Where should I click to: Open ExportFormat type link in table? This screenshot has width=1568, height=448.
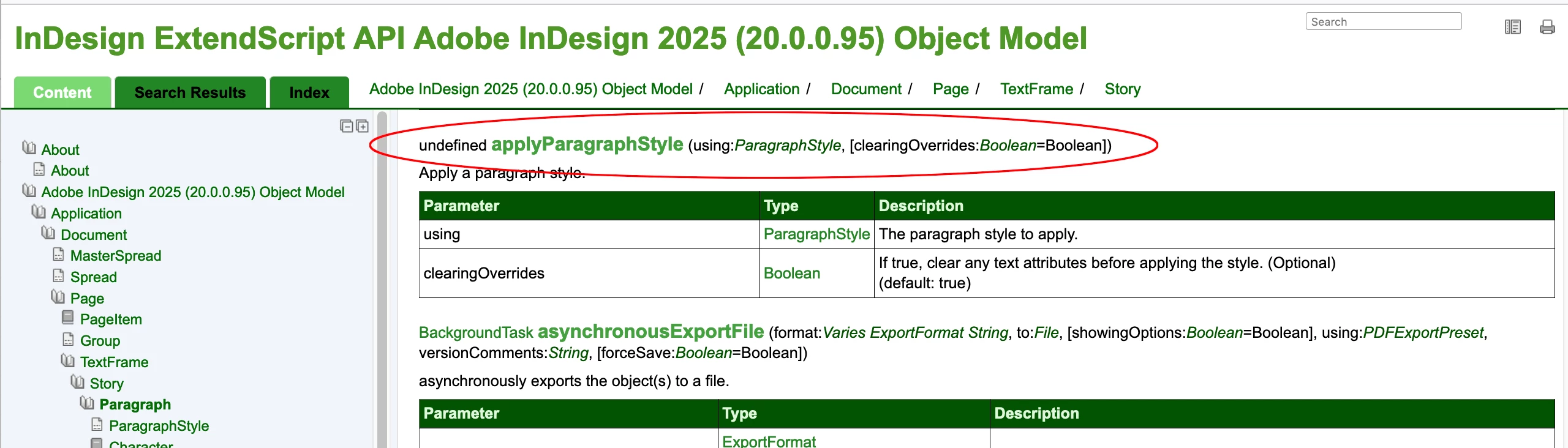pos(769,441)
